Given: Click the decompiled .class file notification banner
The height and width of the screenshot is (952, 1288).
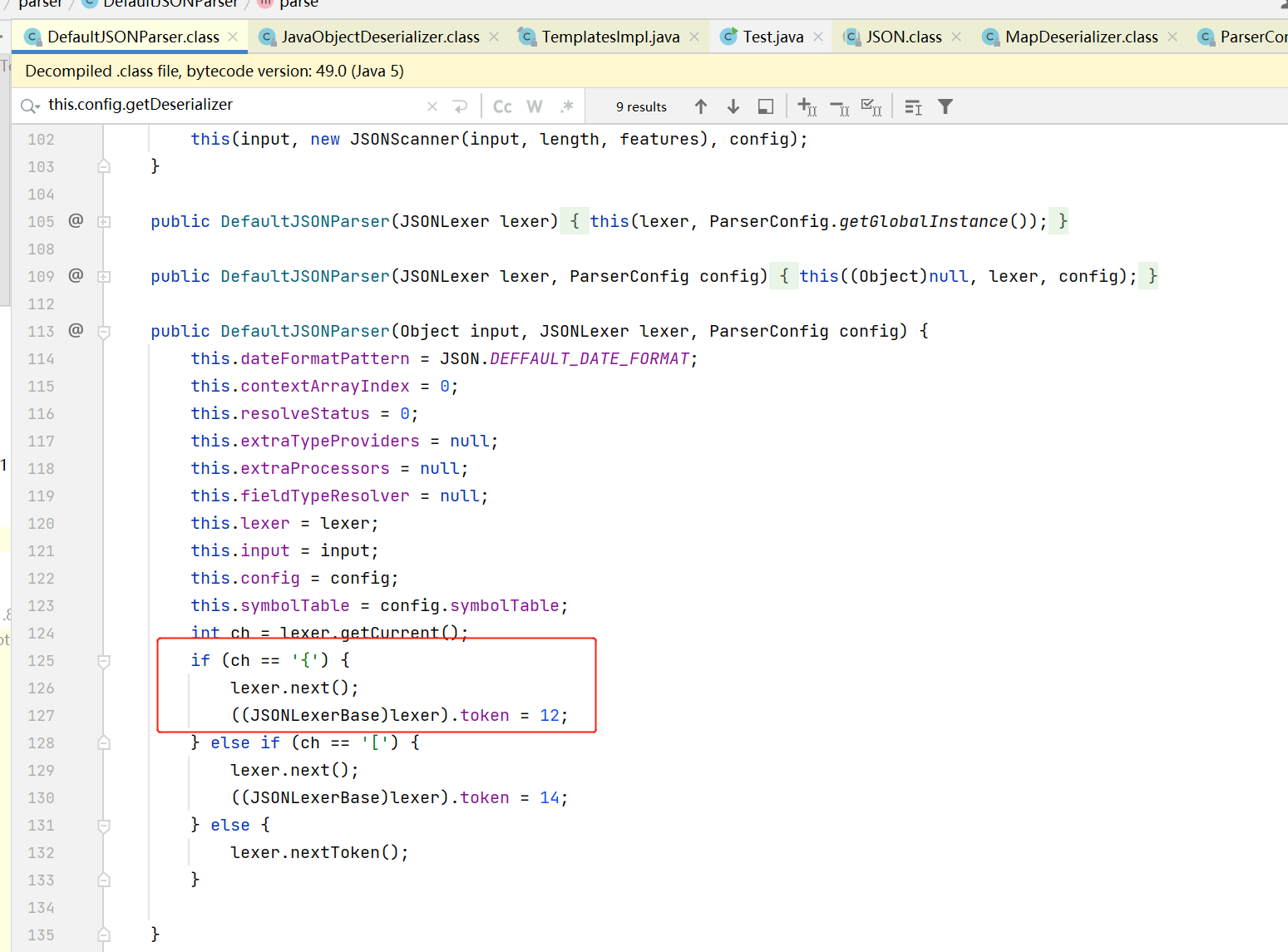Looking at the screenshot, I should tap(649, 71).
